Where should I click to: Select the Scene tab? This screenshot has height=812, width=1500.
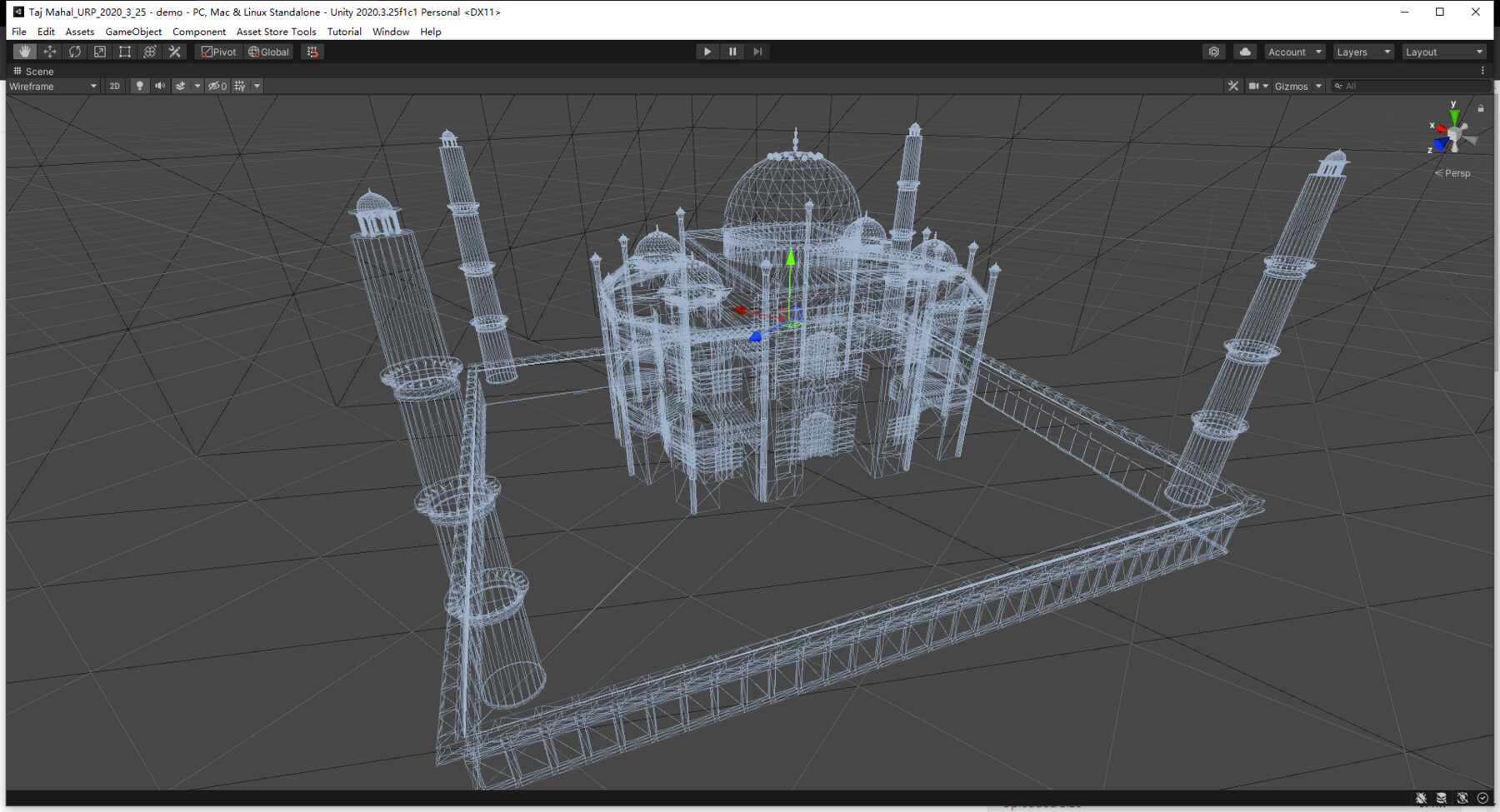point(33,71)
